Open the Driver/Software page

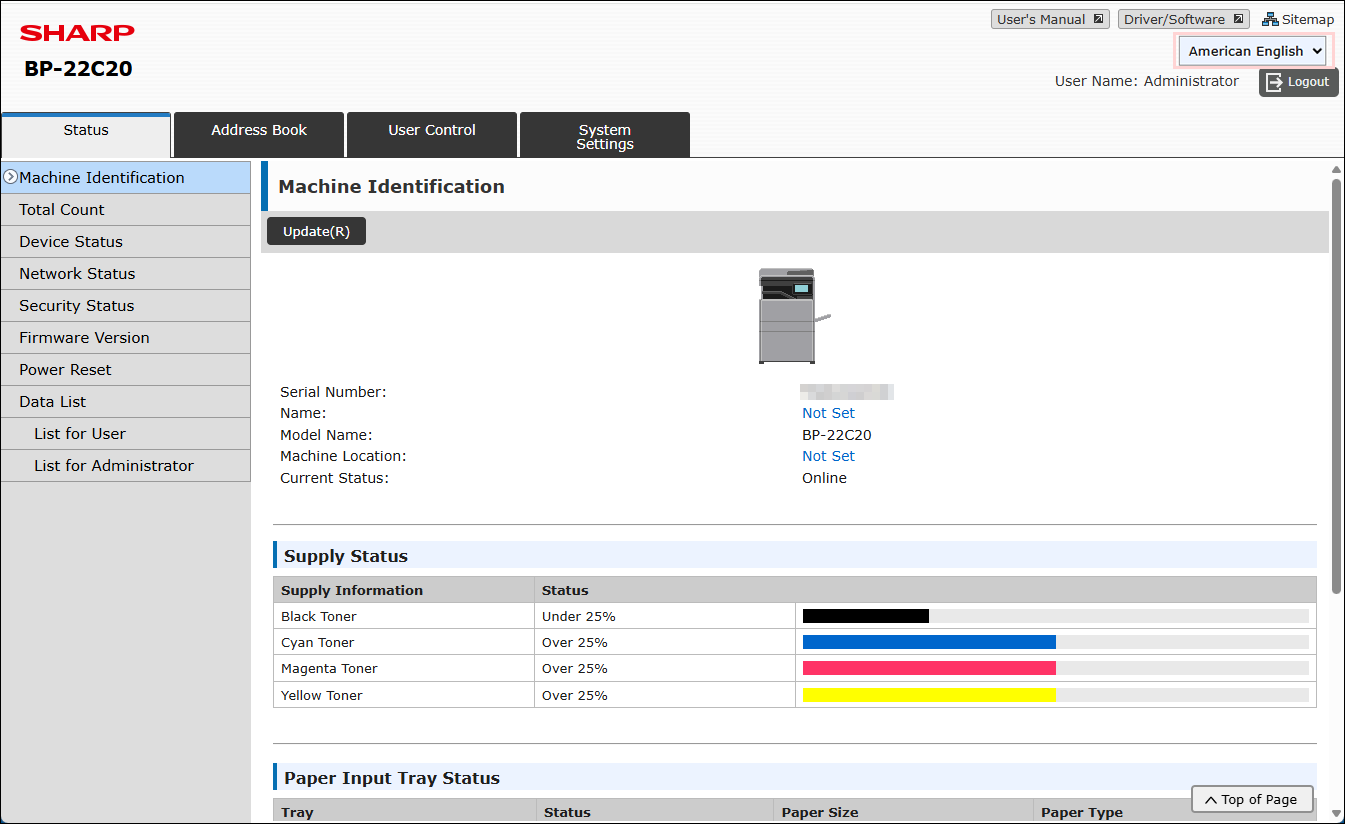click(1184, 19)
